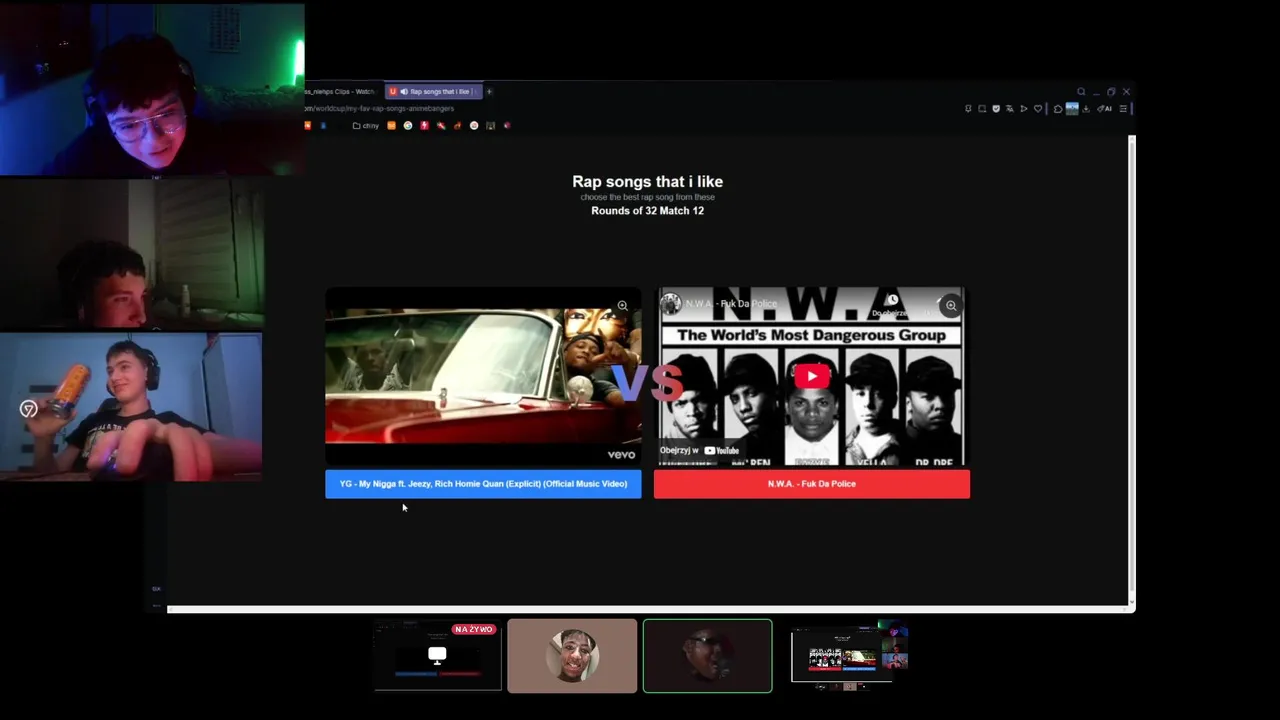The width and height of the screenshot is (1280, 720).
Task: Open the orange bookmark beside chiny folder
Action: 391,126
